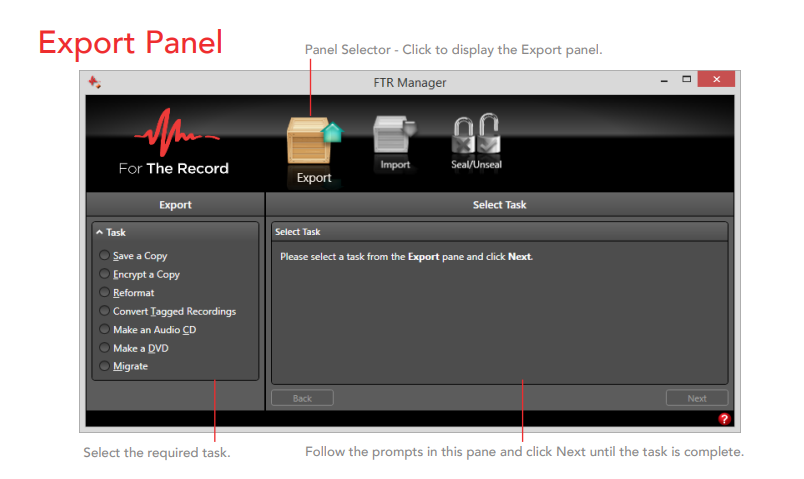This screenshot has width=804, height=479.
Task: Click the FTR Manager window title text
Action: [x=410, y=83]
